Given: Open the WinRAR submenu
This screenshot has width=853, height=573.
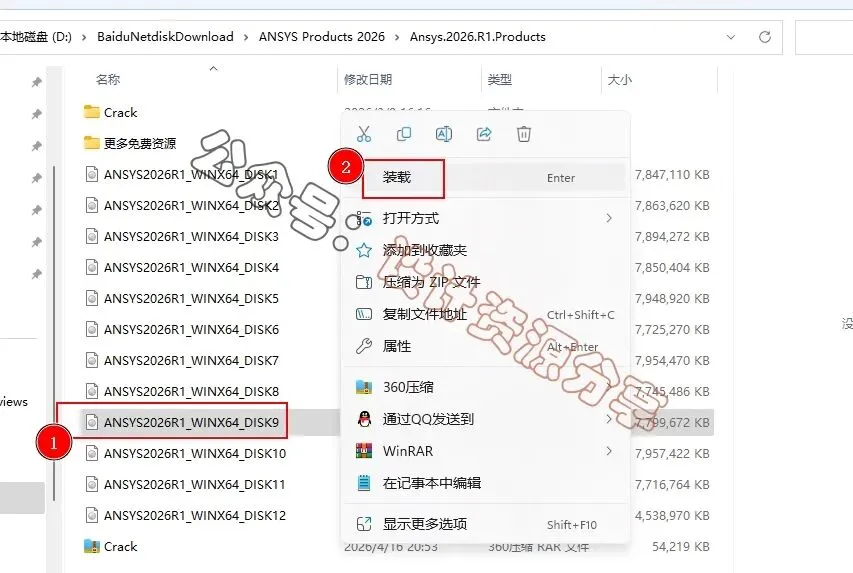Looking at the screenshot, I should point(485,451).
